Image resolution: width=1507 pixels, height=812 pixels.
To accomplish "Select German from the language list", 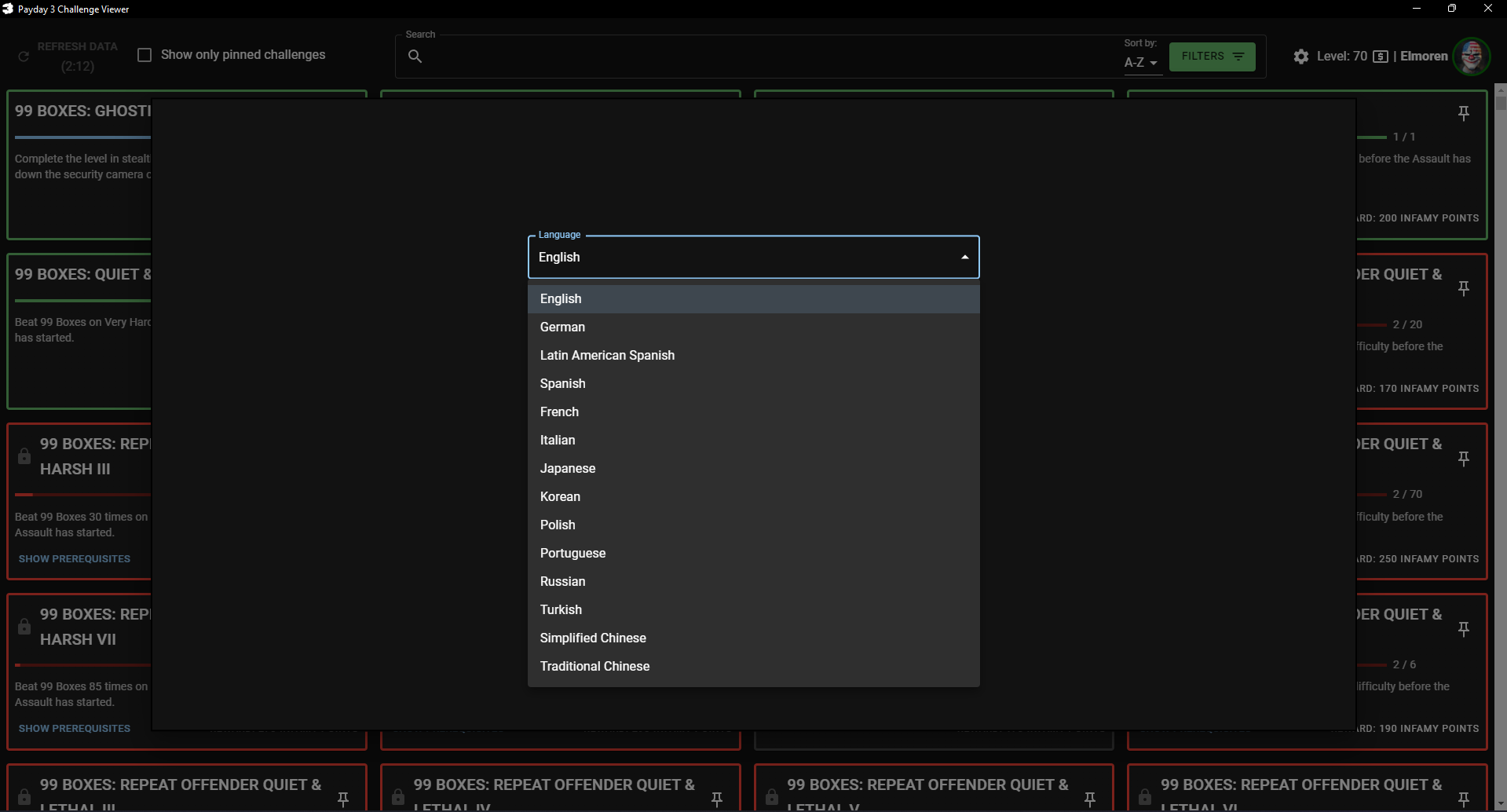I will point(753,327).
